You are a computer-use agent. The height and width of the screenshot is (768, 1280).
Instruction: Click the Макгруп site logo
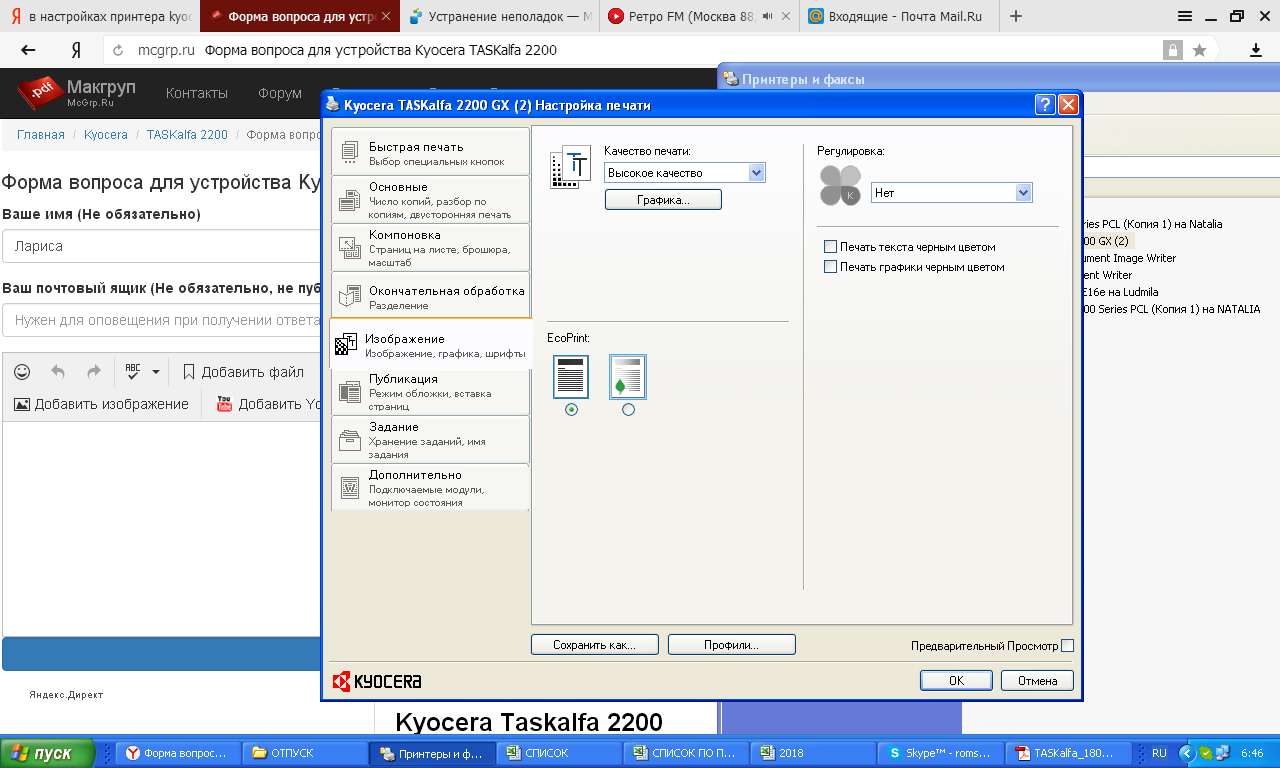(76, 92)
